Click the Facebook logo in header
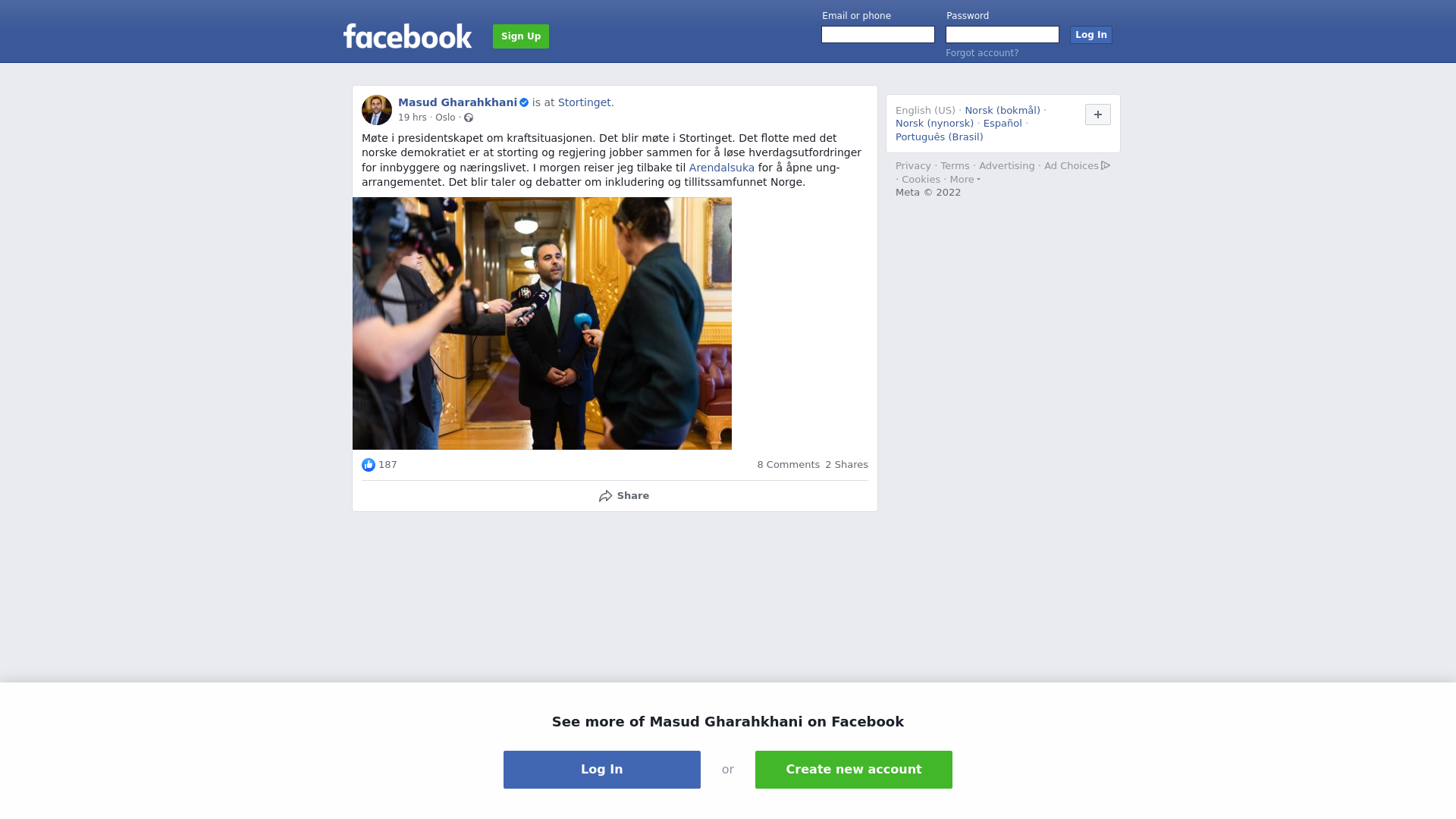Screen dimensions: 1456x819 click(x=407, y=36)
